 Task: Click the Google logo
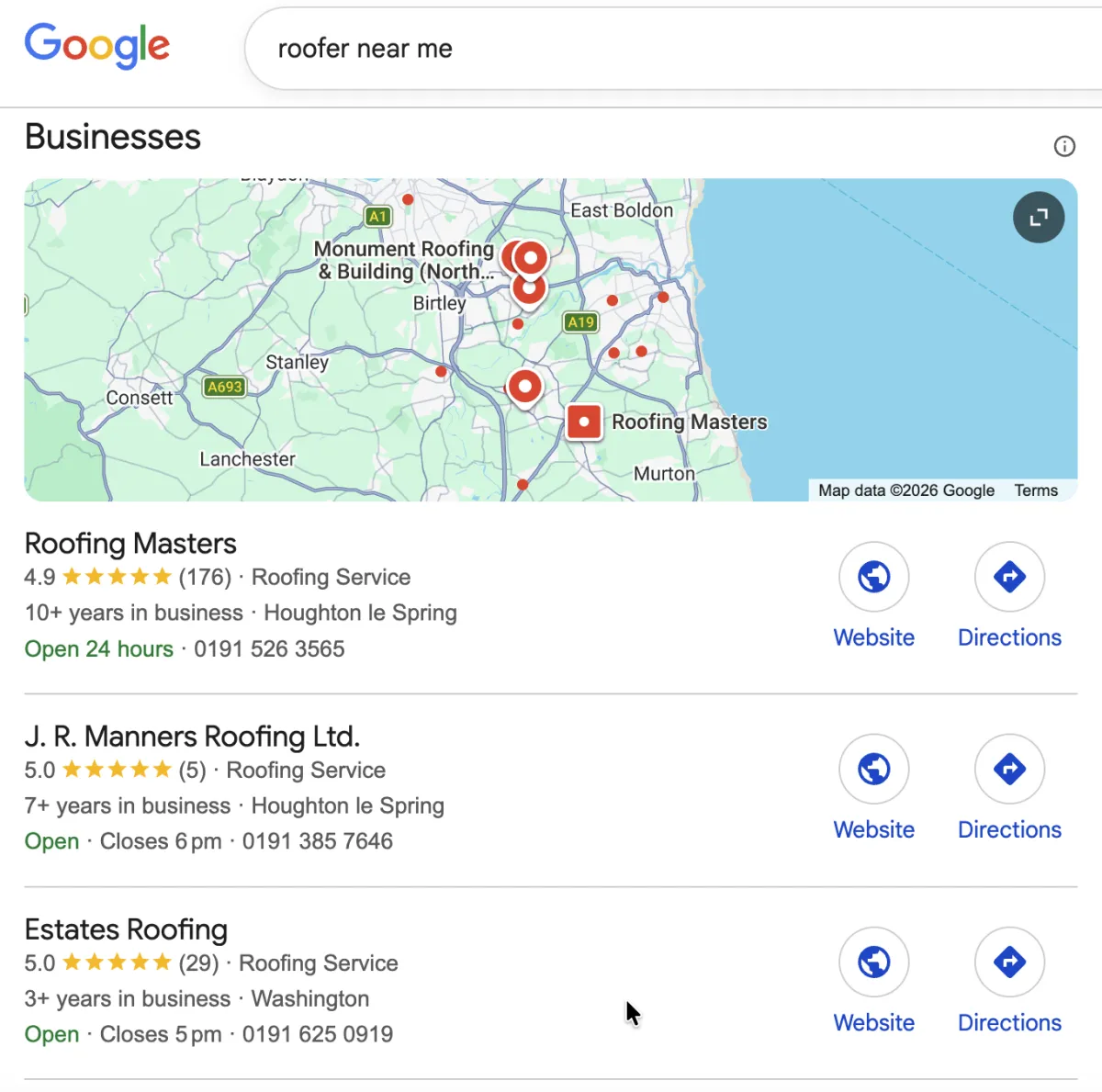(96, 46)
